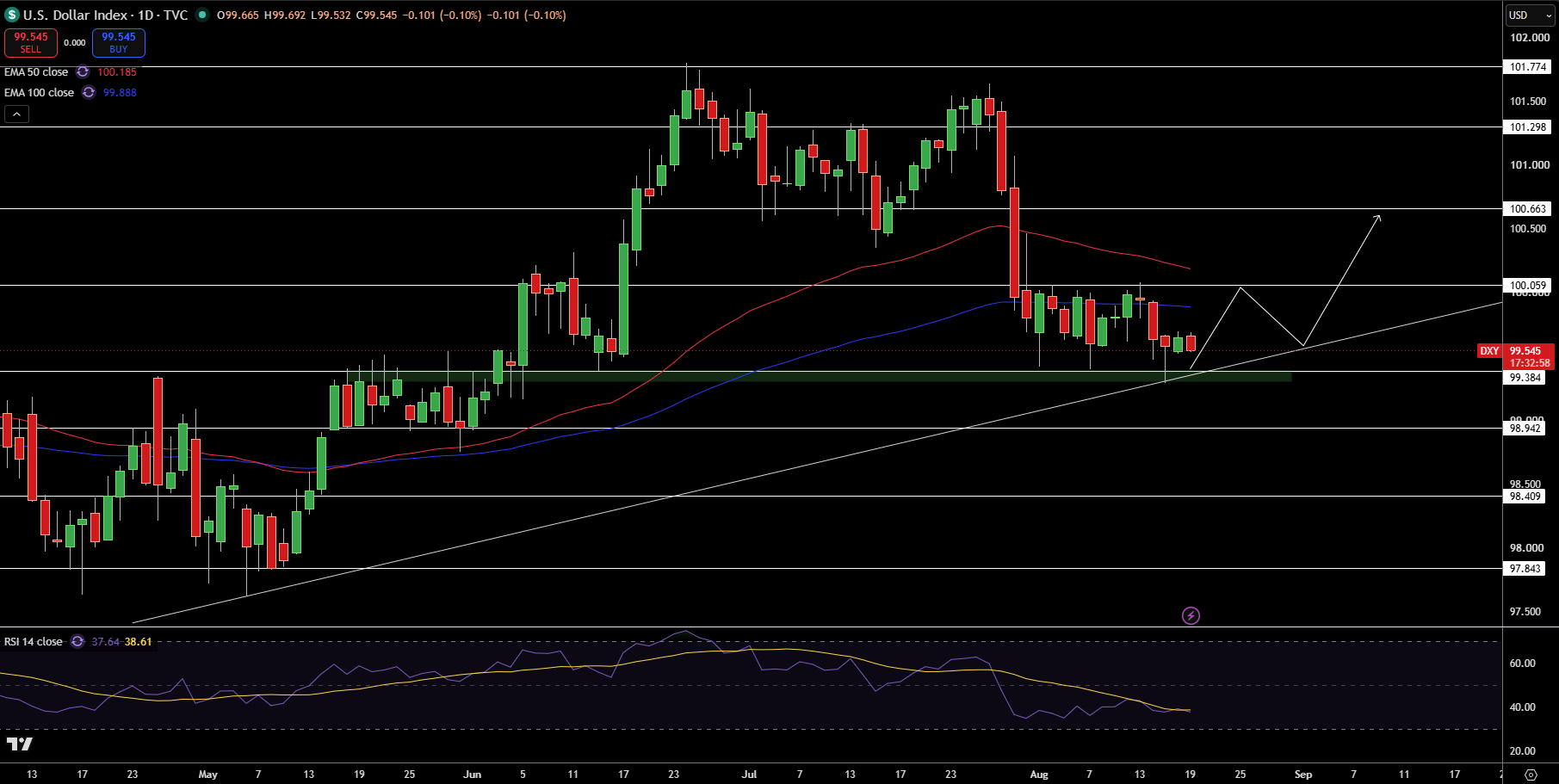The width and height of the screenshot is (1559, 784).
Task: Click the 101.774 price level label
Action: pos(1528,67)
